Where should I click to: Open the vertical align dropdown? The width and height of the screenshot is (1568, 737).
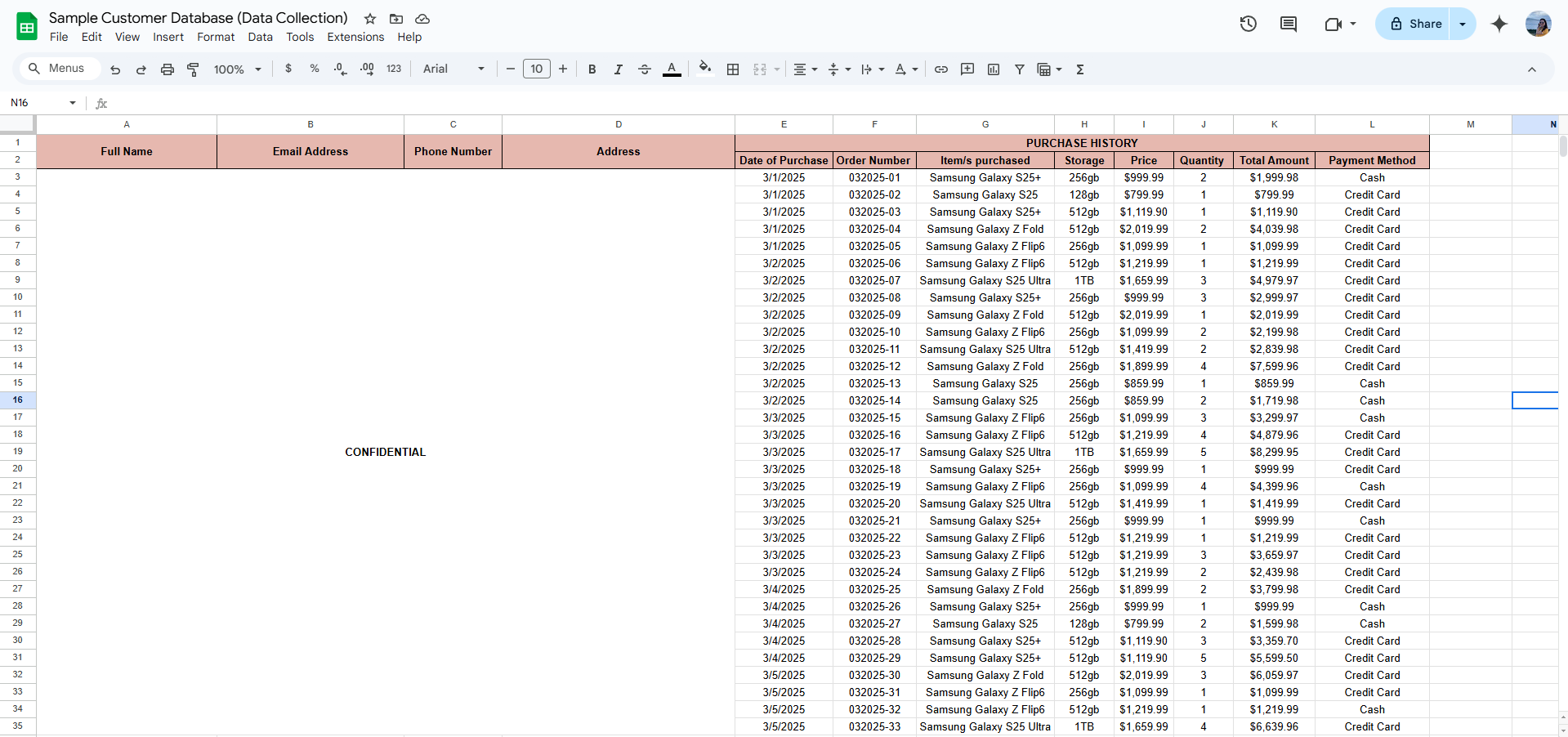839,69
